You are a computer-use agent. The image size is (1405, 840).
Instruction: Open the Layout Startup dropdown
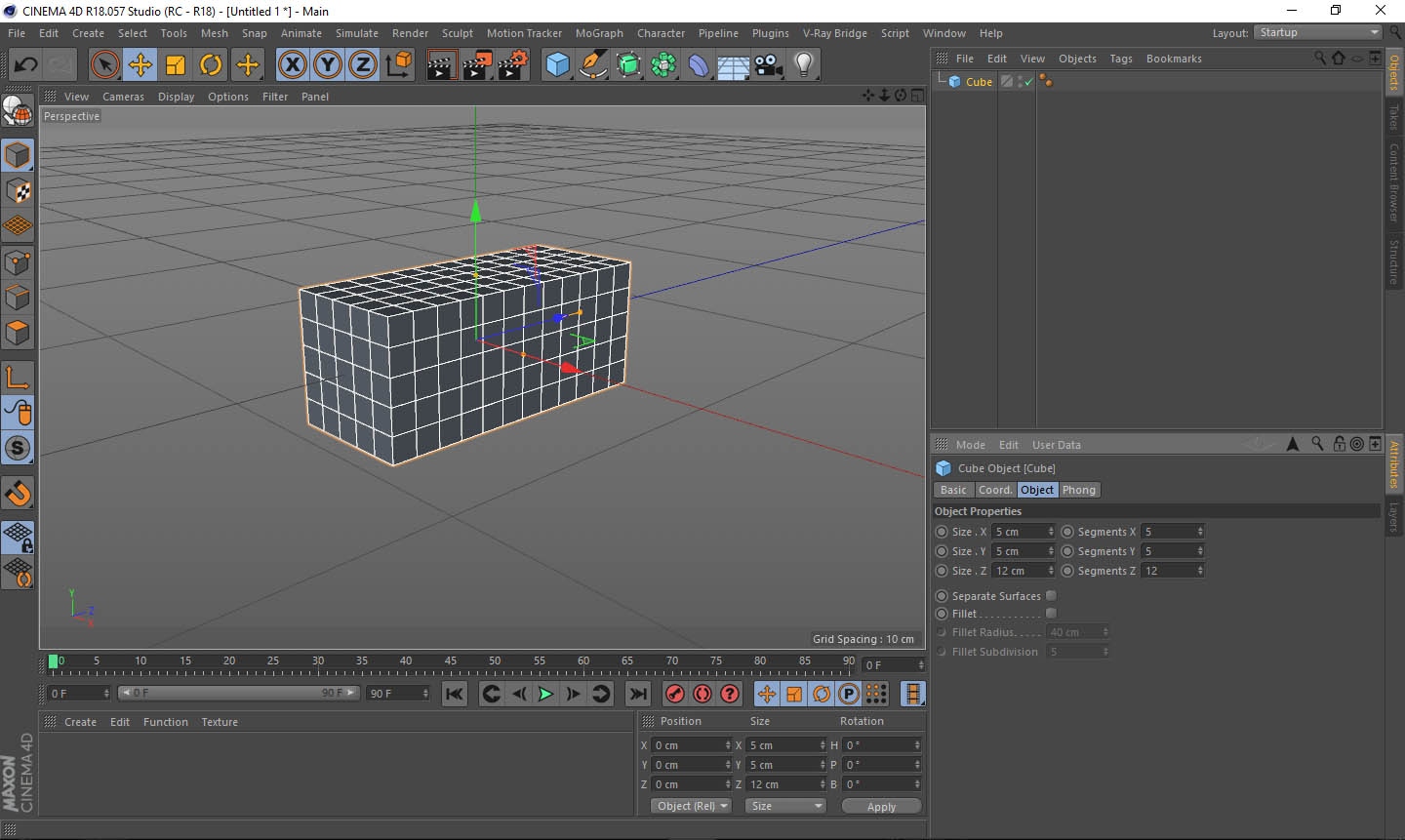coord(1318,33)
